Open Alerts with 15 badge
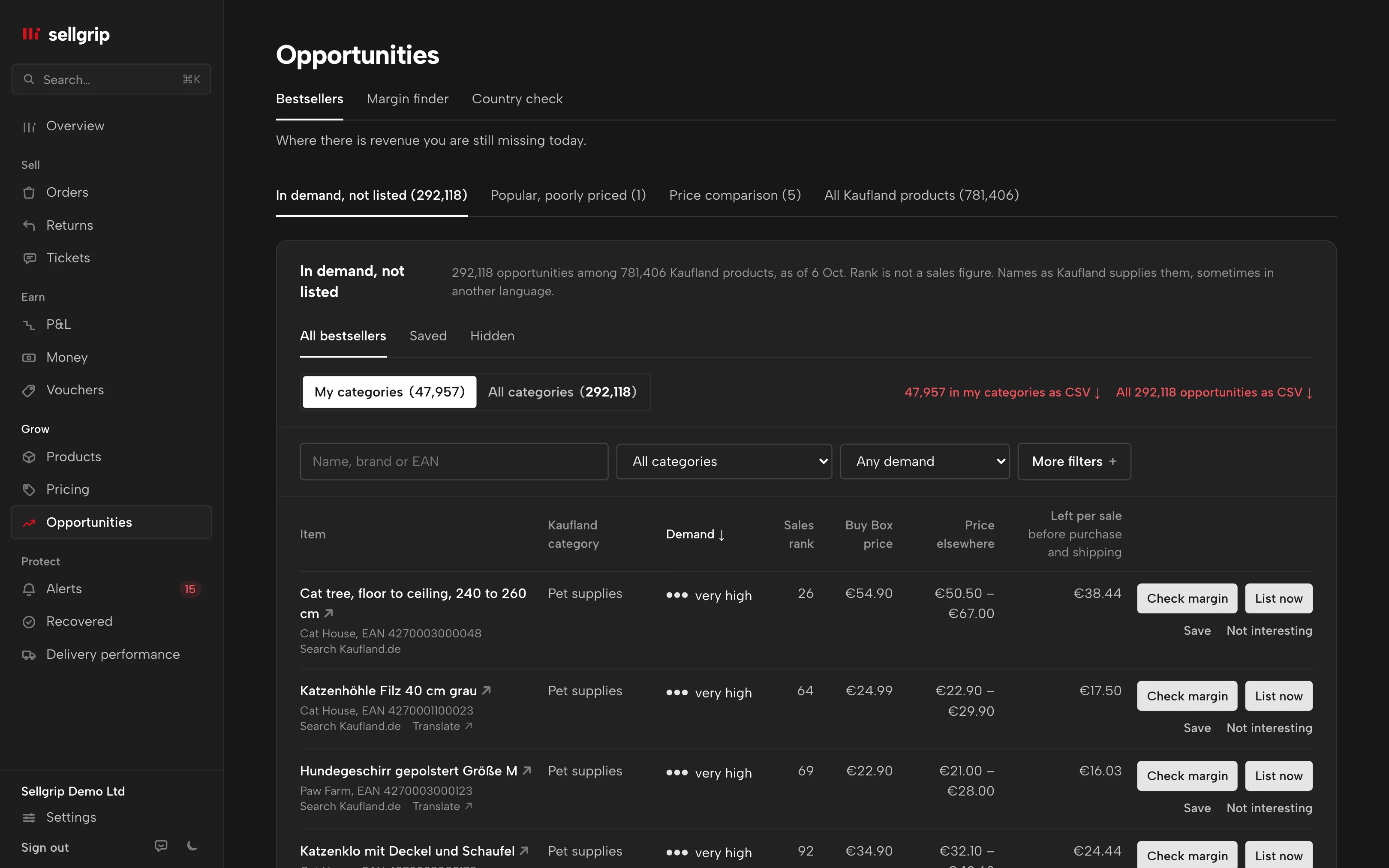 (x=111, y=589)
